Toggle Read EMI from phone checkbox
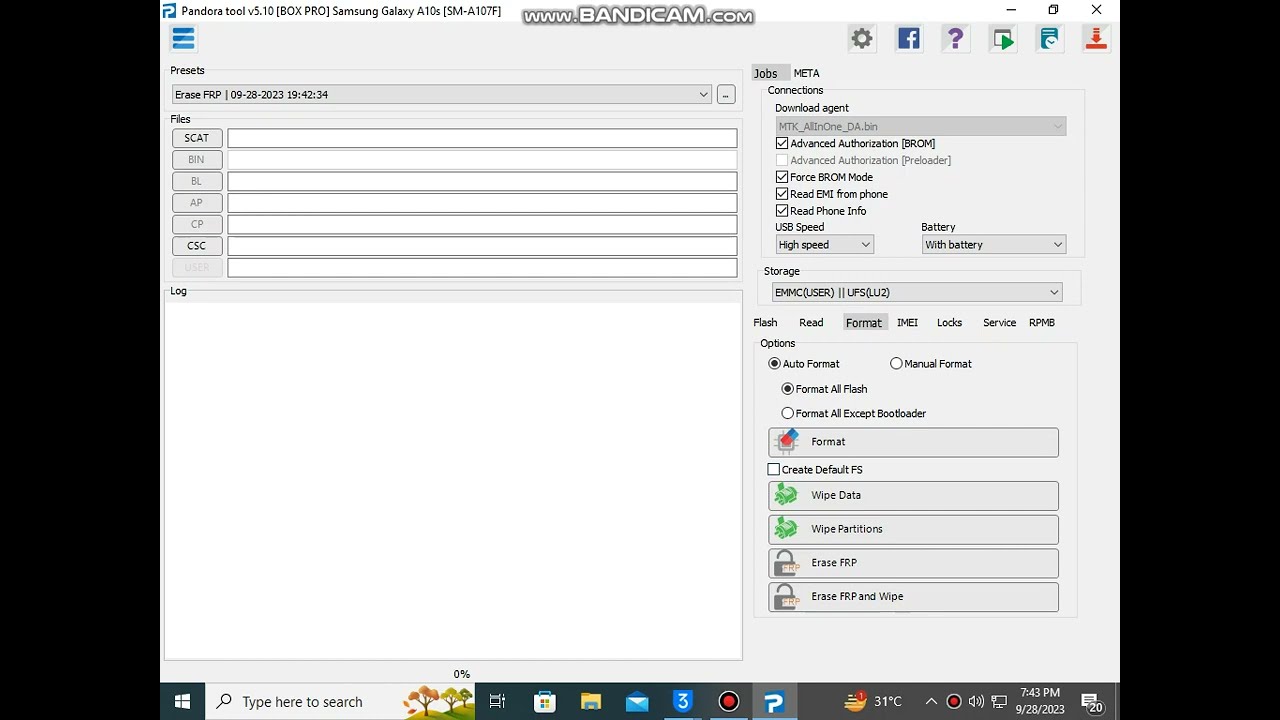The width and height of the screenshot is (1280, 720). [782, 195]
